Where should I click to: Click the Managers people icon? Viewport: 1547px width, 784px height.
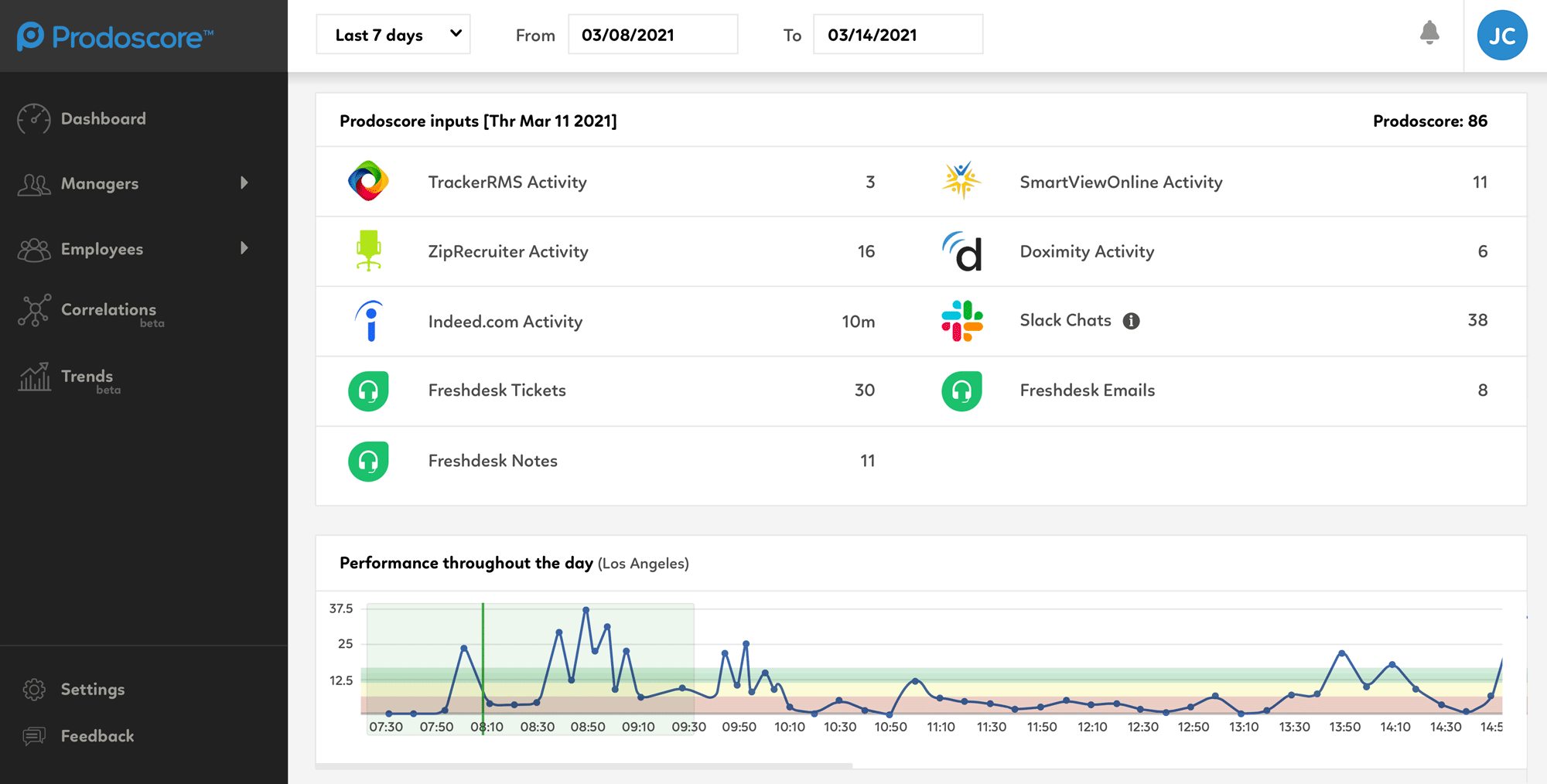(x=34, y=184)
